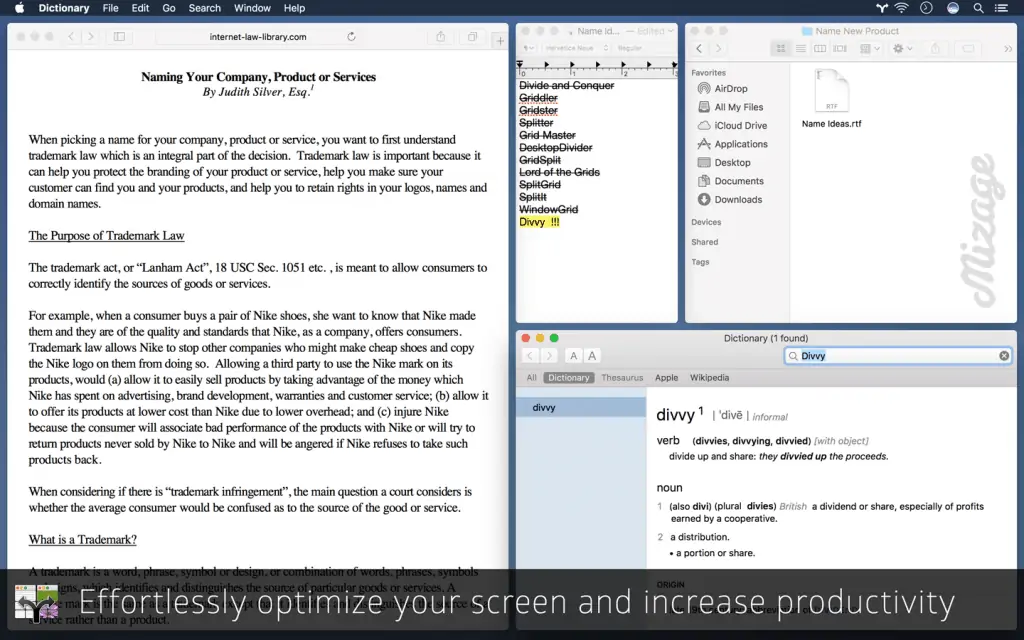Image resolution: width=1024 pixels, height=640 pixels.
Task: Select the Wikipedia source tab
Action: click(x=709, y=377)
